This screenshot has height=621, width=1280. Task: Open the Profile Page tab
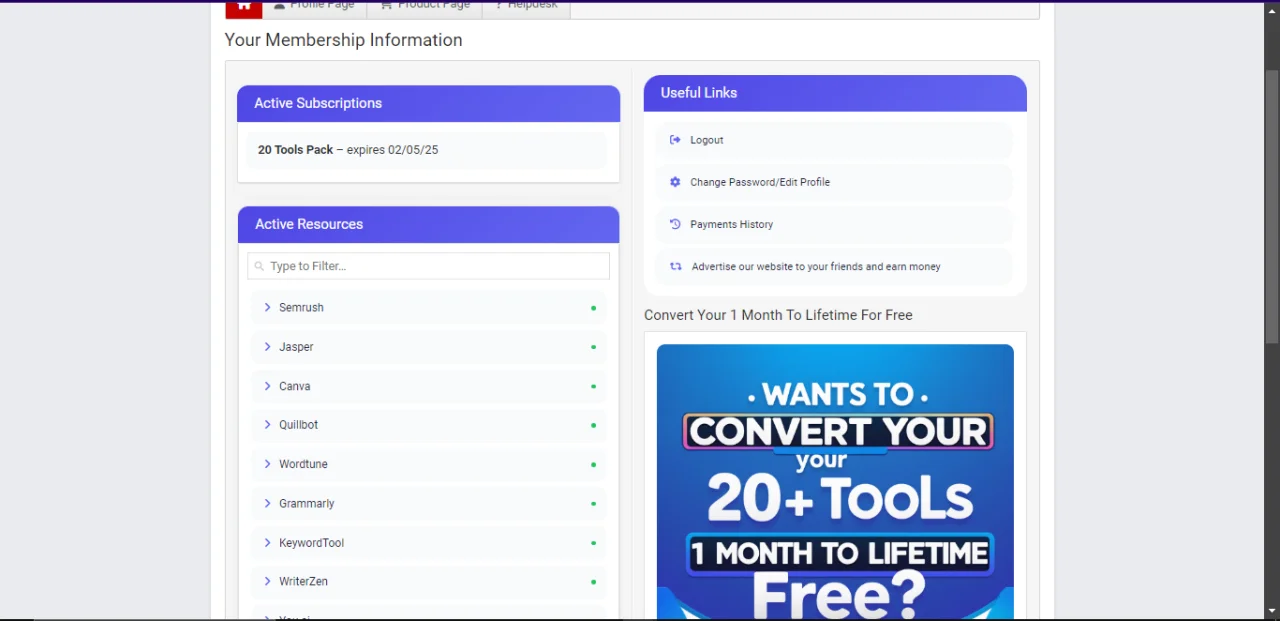pos(315,8)
